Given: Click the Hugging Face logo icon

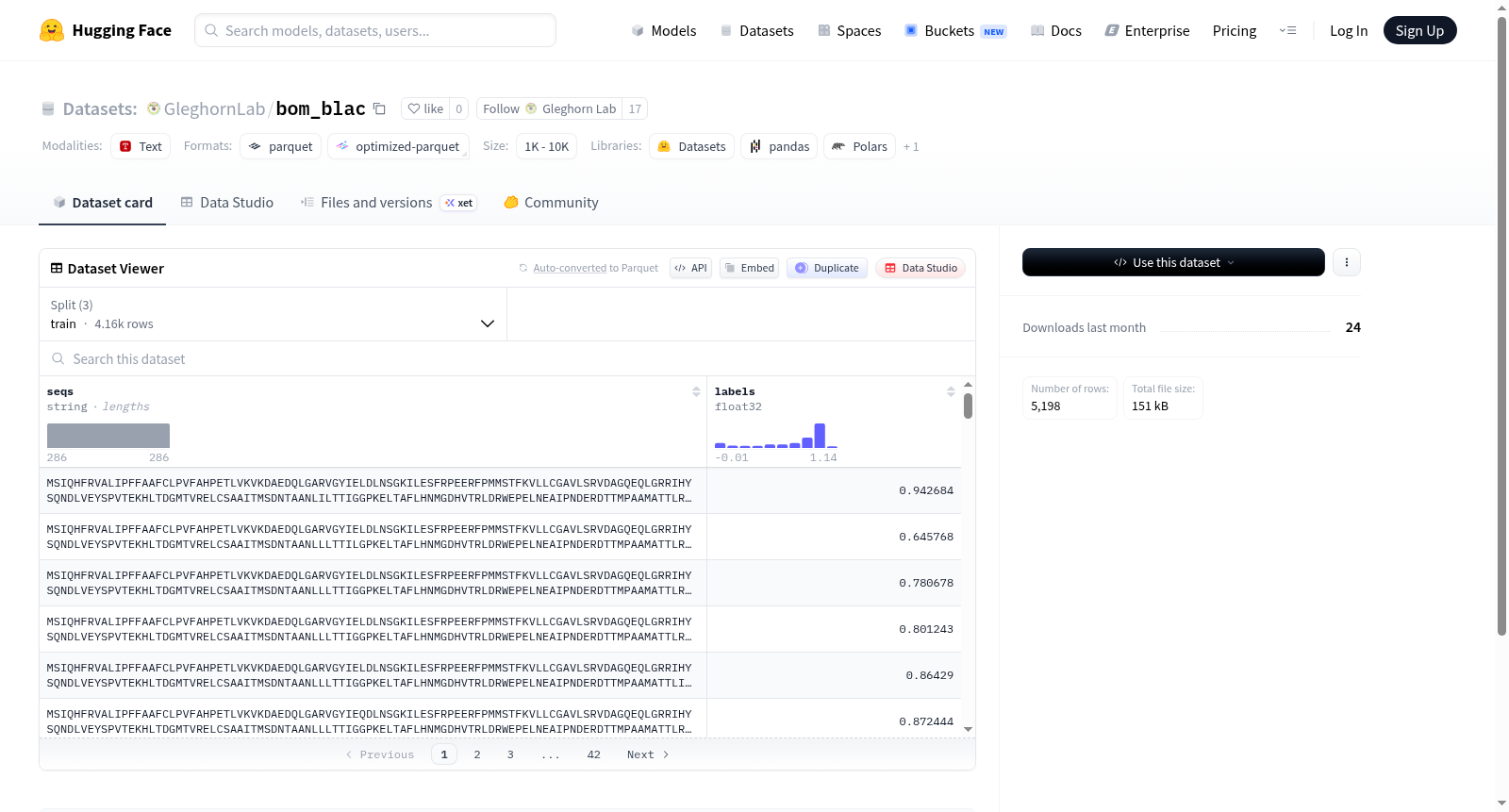Looking at the screenshot, I should [x=52, y=30].
